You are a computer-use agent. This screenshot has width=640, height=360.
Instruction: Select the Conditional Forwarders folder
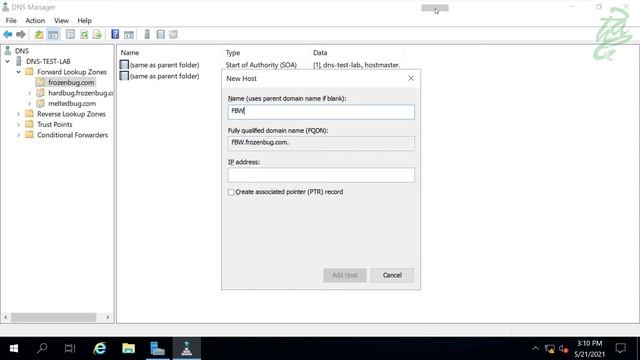[x=72, y=135]
